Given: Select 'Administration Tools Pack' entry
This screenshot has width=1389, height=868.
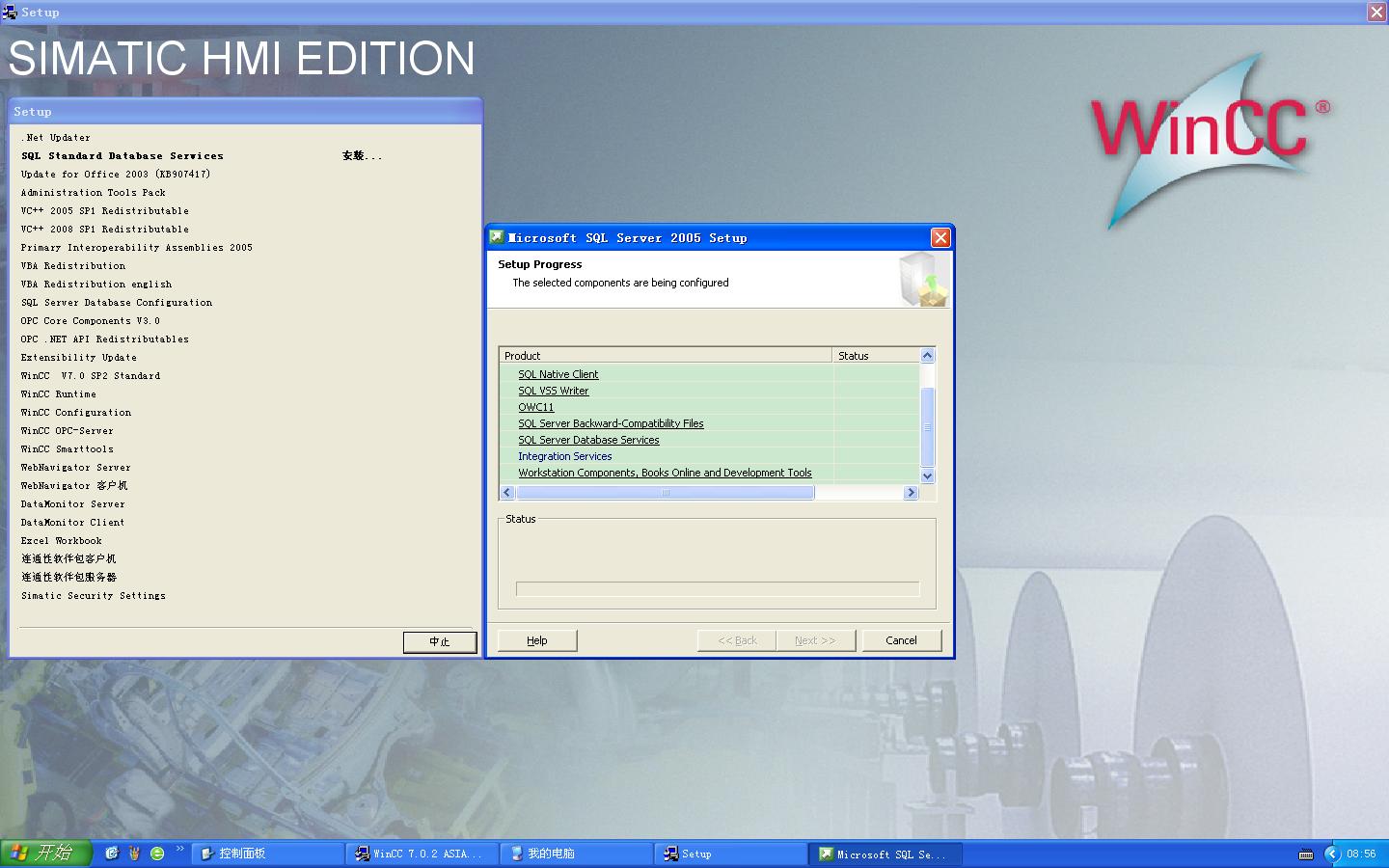Looking at the screenshot, I should pyautogui.click(x=94, y=193).
